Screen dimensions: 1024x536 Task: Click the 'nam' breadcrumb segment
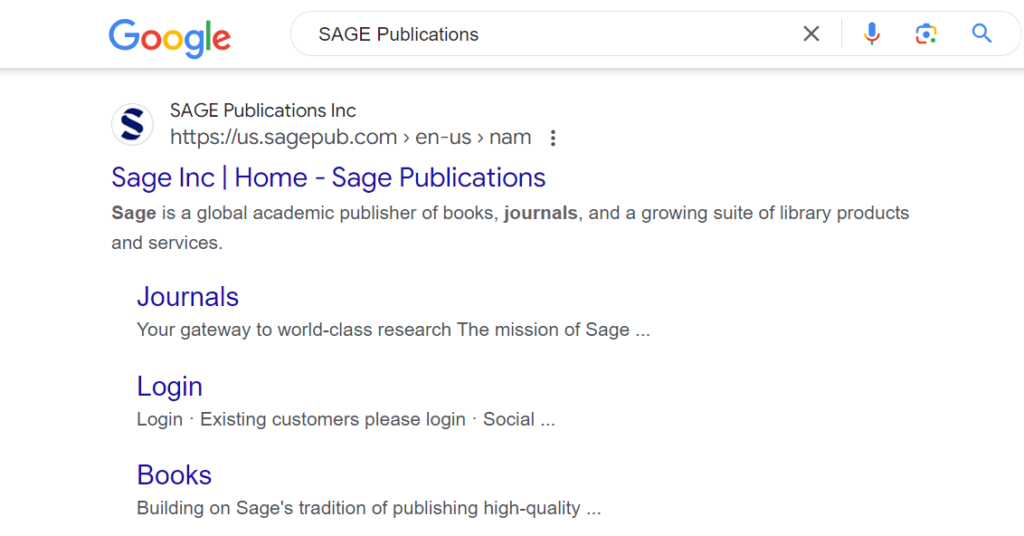(x=510, y=138)
